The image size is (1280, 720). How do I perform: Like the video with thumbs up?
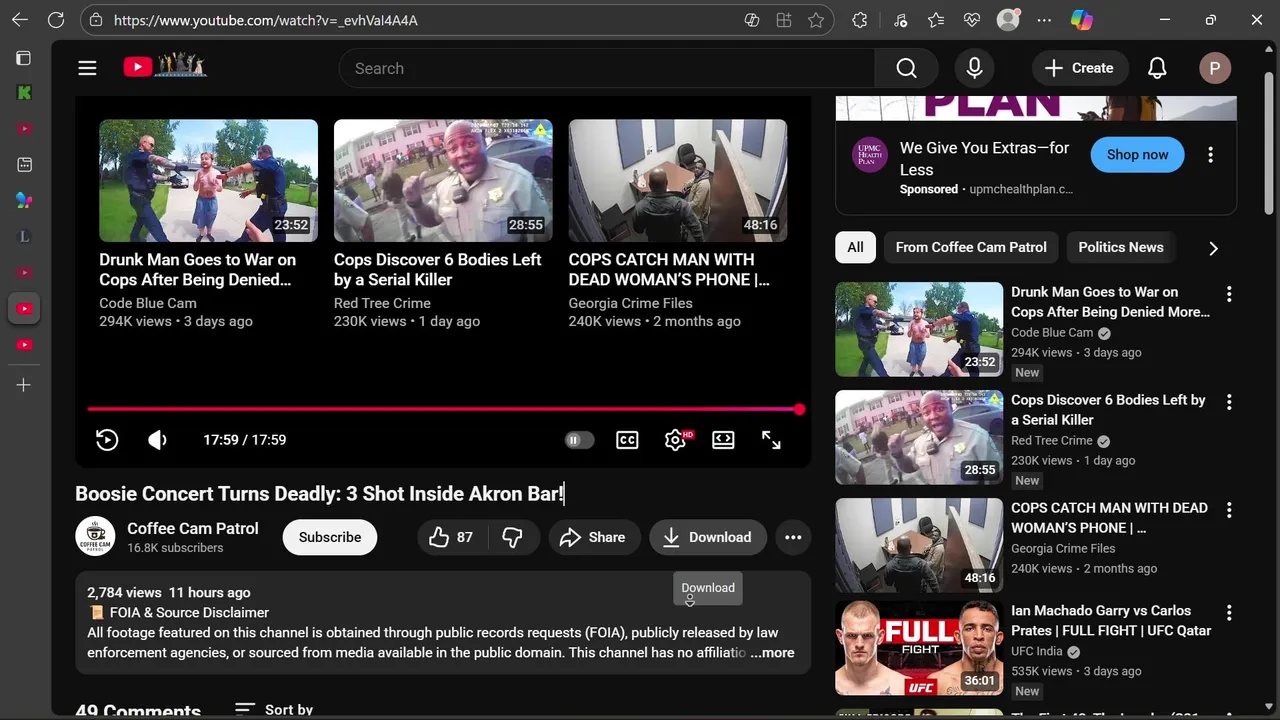pos(451,537)
